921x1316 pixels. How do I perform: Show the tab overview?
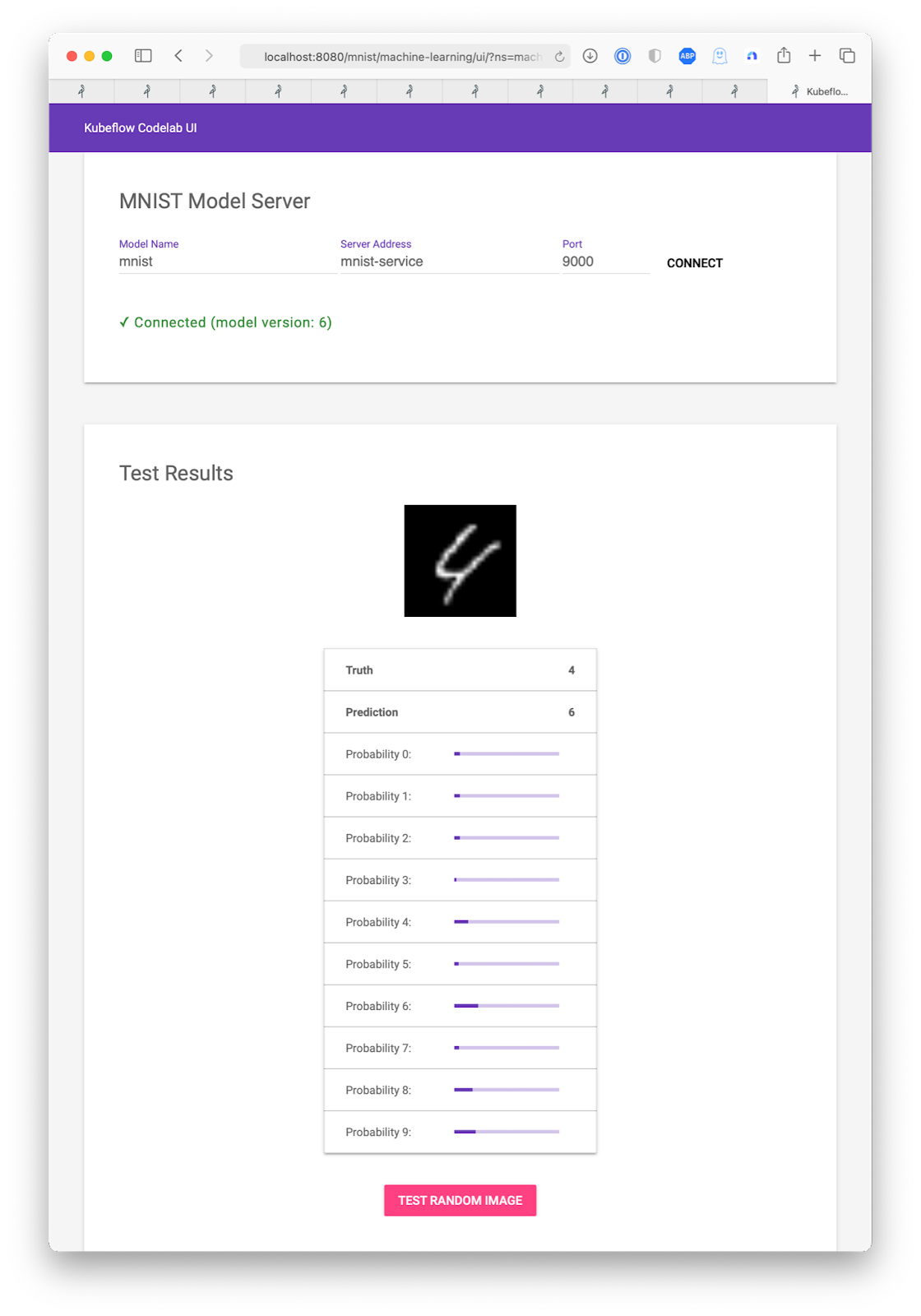(x=847, y=56)
